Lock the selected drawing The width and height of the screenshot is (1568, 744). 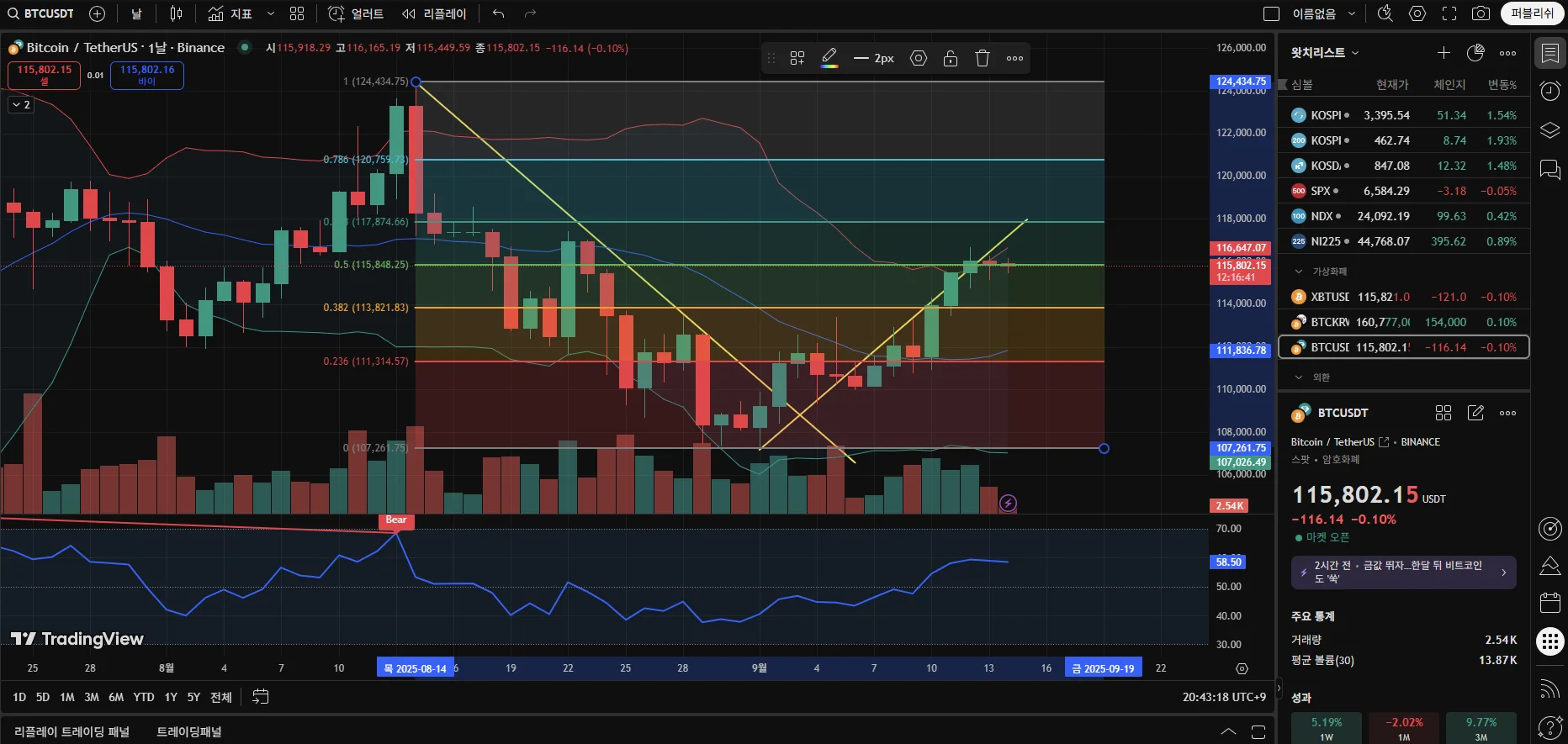951,58
